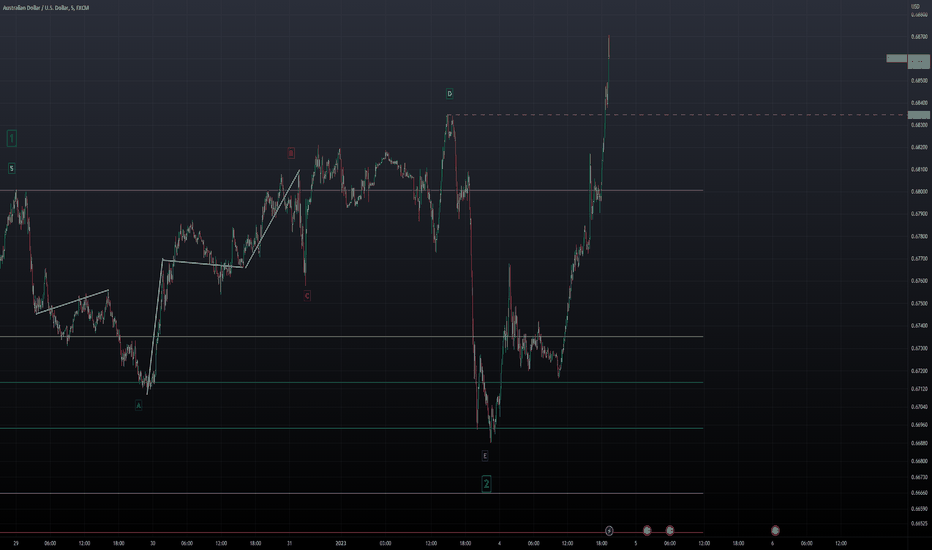Click the USD currency label above the price axis
Viewport: 932px width, 550px height.
[916, 7]
